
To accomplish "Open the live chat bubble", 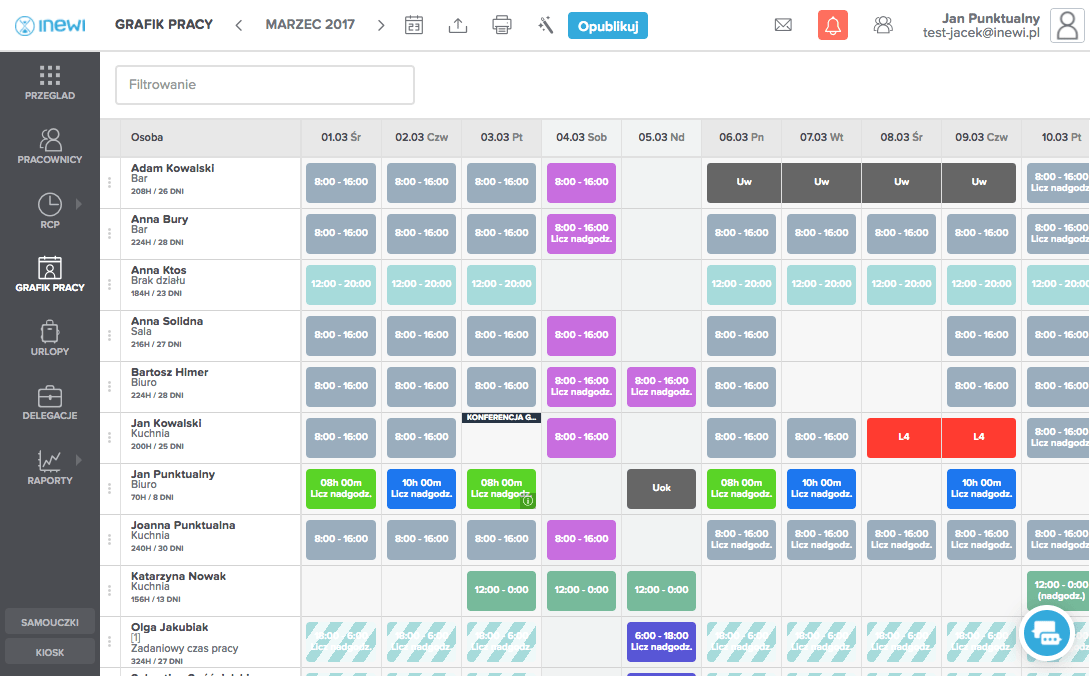I will [1046, 632].
